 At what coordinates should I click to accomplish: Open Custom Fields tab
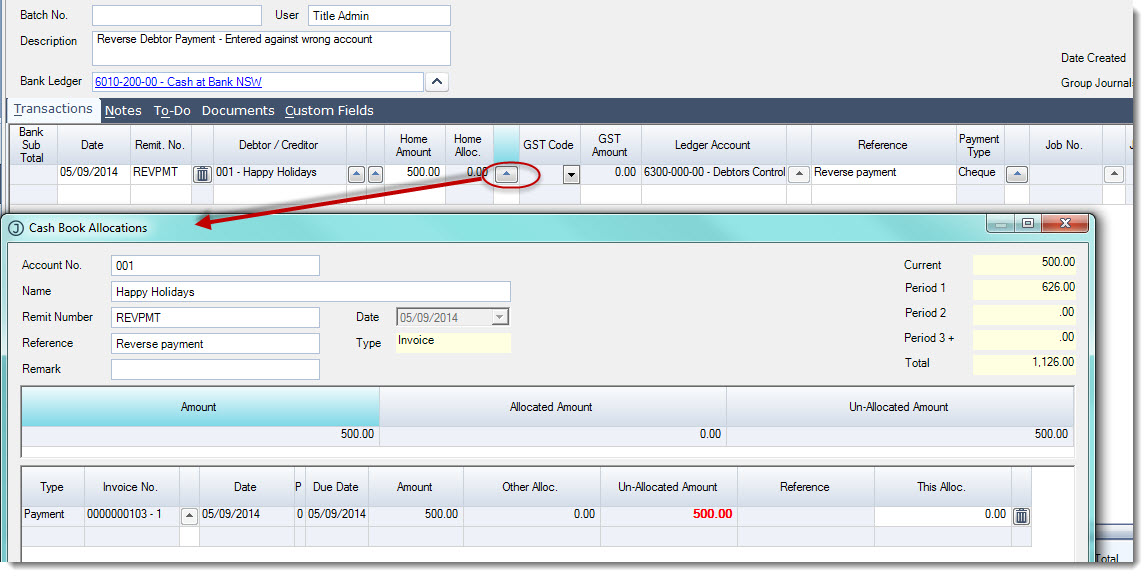(329, 111)
